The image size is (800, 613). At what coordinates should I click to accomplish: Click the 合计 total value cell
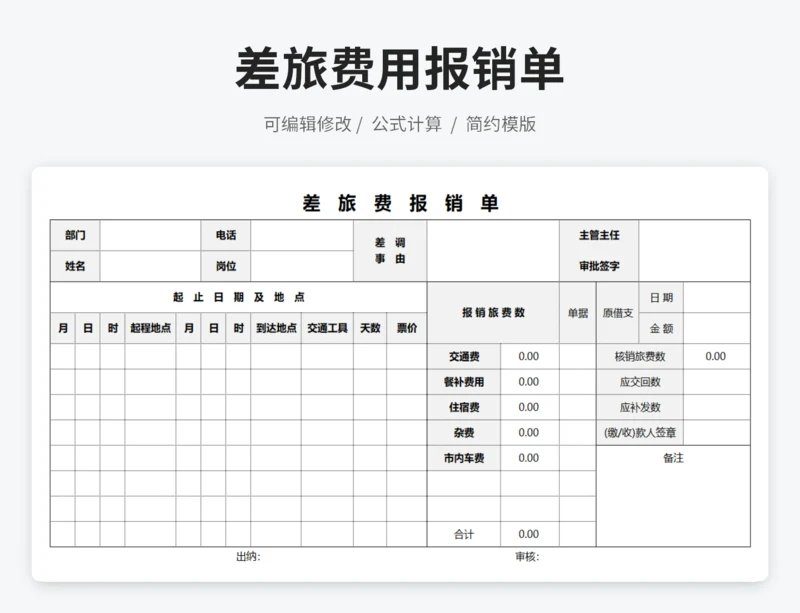529,534
